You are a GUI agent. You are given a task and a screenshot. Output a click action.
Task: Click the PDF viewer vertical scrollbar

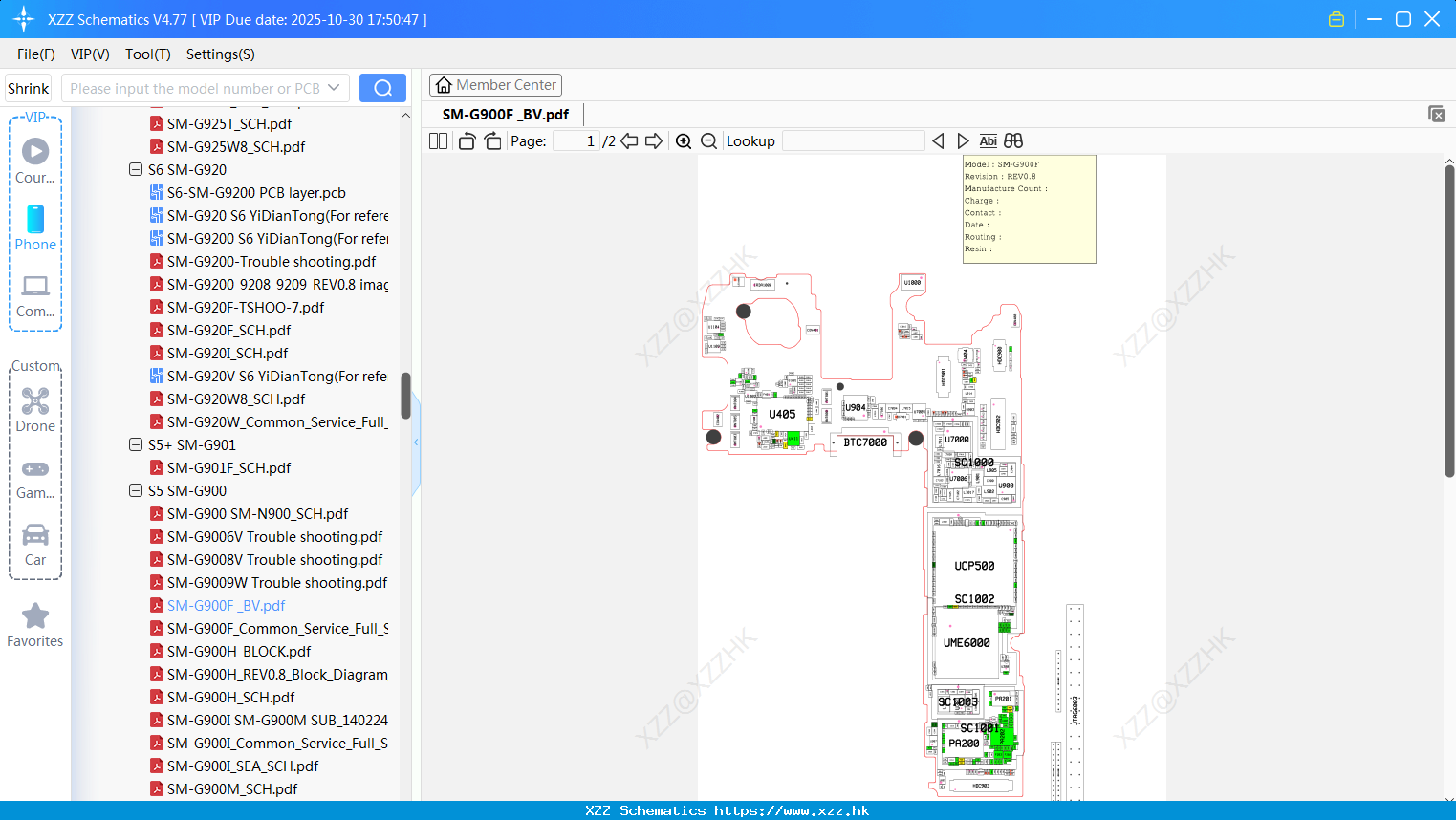coord(1449,321)
